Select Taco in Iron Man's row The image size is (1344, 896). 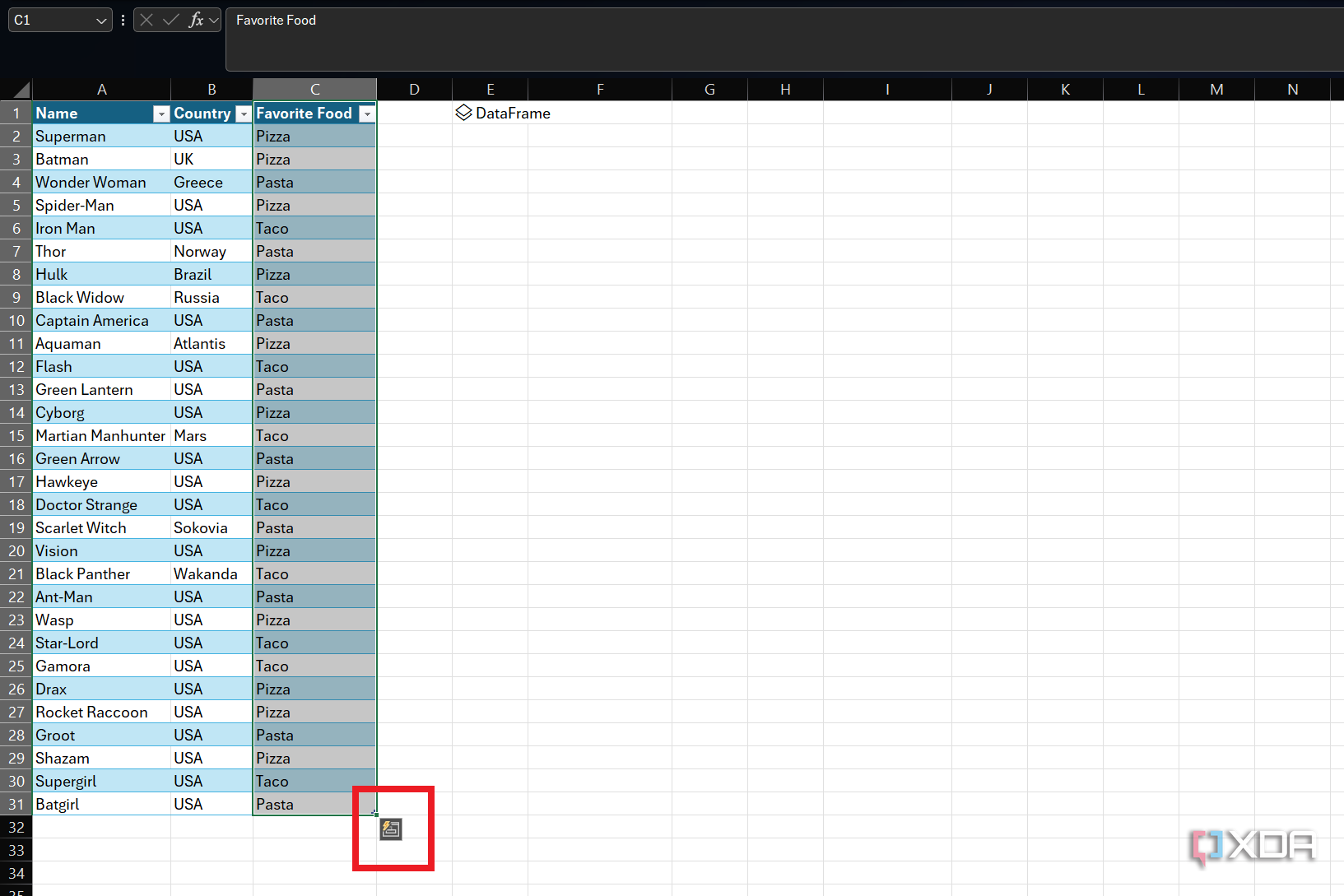point(314,228)
